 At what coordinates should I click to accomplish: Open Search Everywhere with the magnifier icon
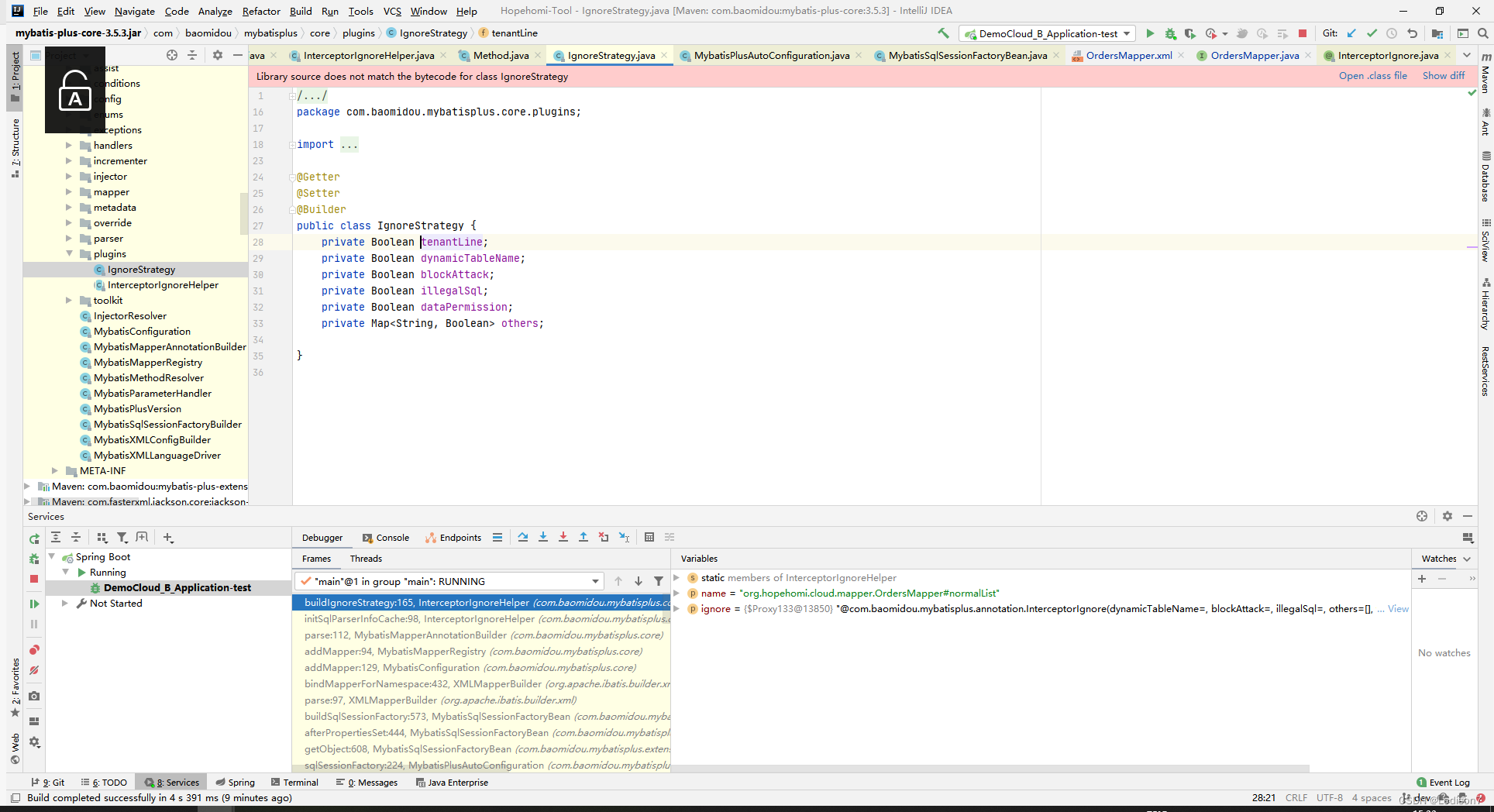point(1483,33)
